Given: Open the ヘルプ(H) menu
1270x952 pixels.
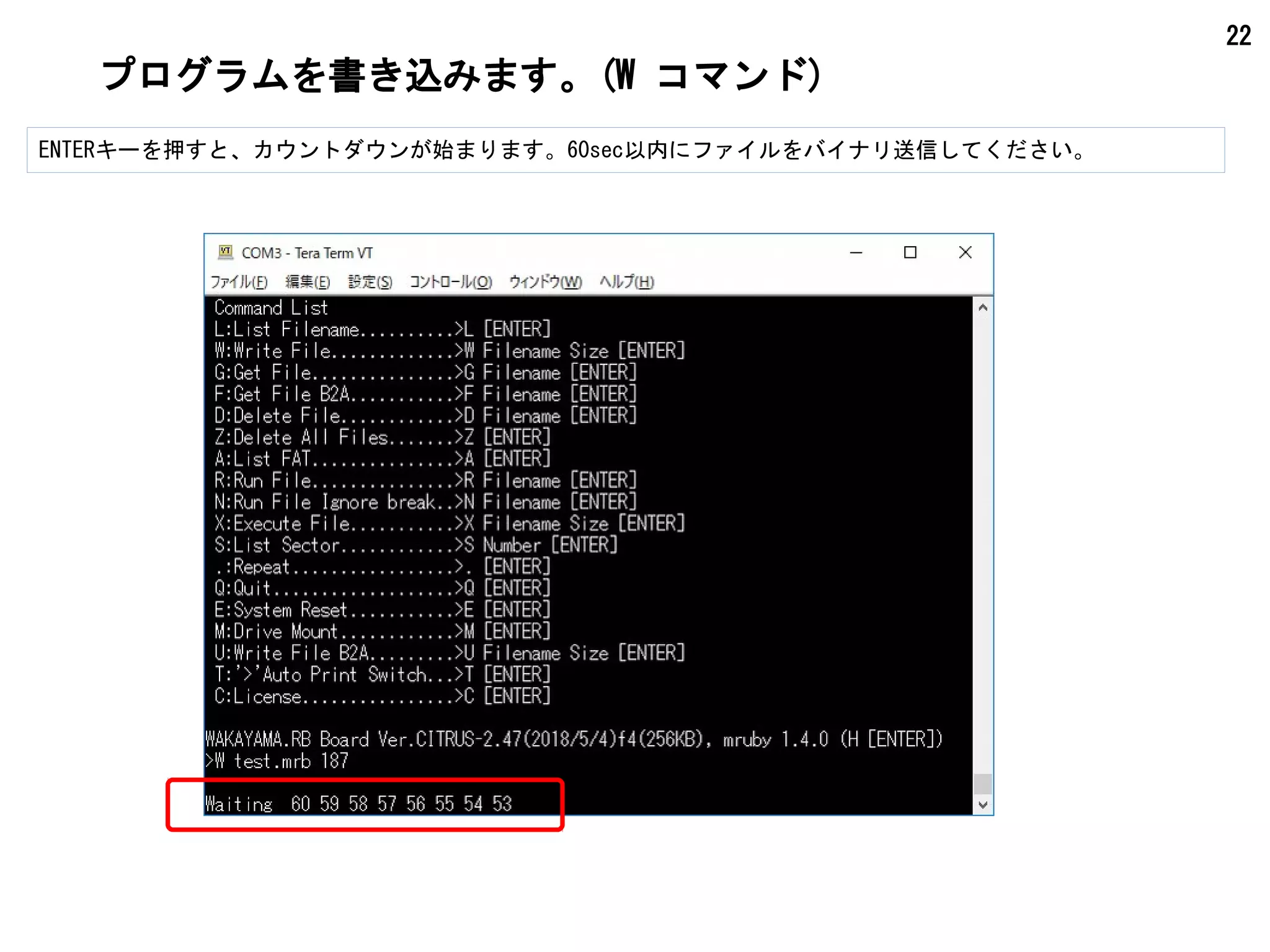Looking at the screenshot, I should point(627,282).
